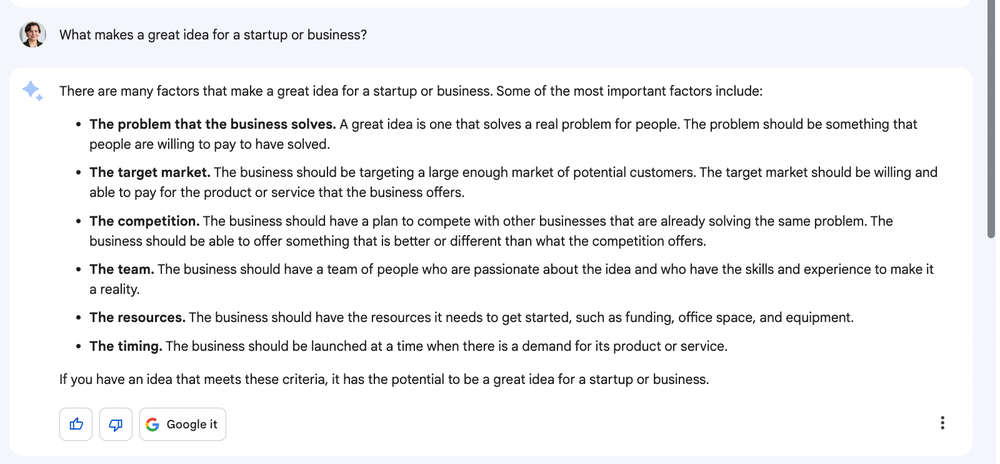Click the bold heading 'The problem that the business solves.'
Image resolution: width=1000 pixels, height=464 pixels.
pos(212,125)
